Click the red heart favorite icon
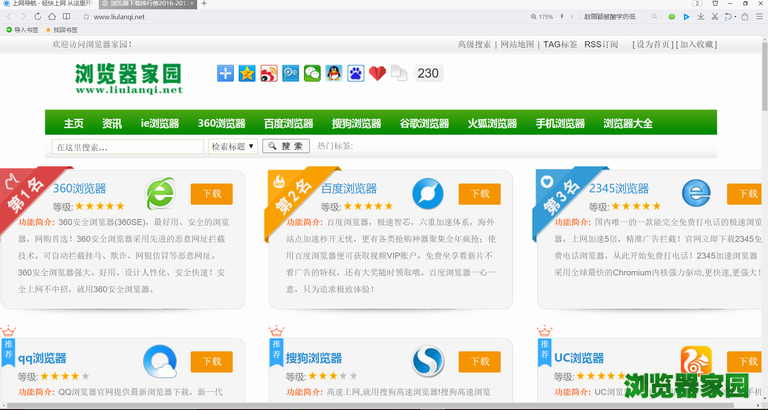768x410 pixels. click(x=377, y=73)
